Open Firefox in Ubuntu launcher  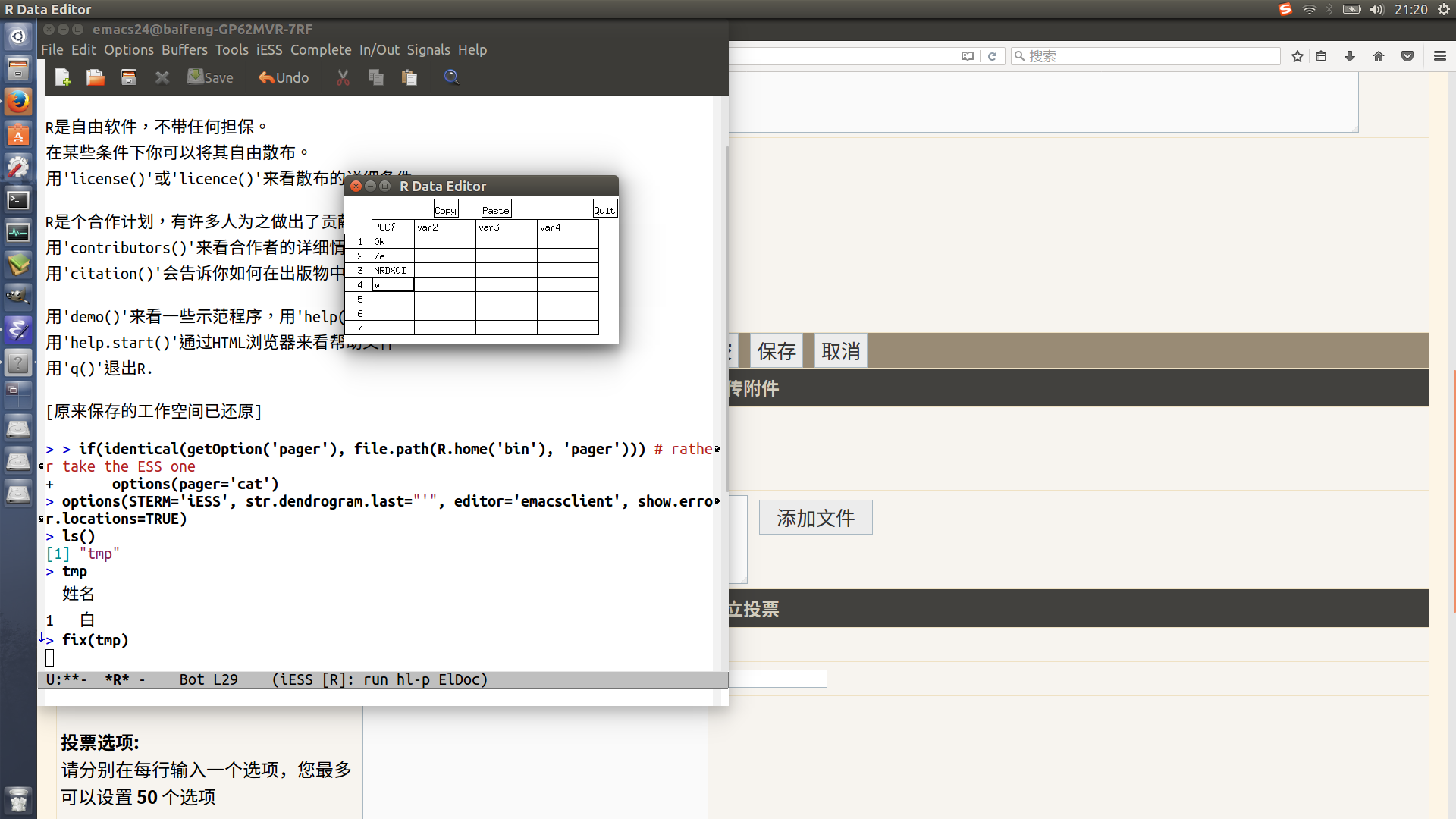[18, 102]
